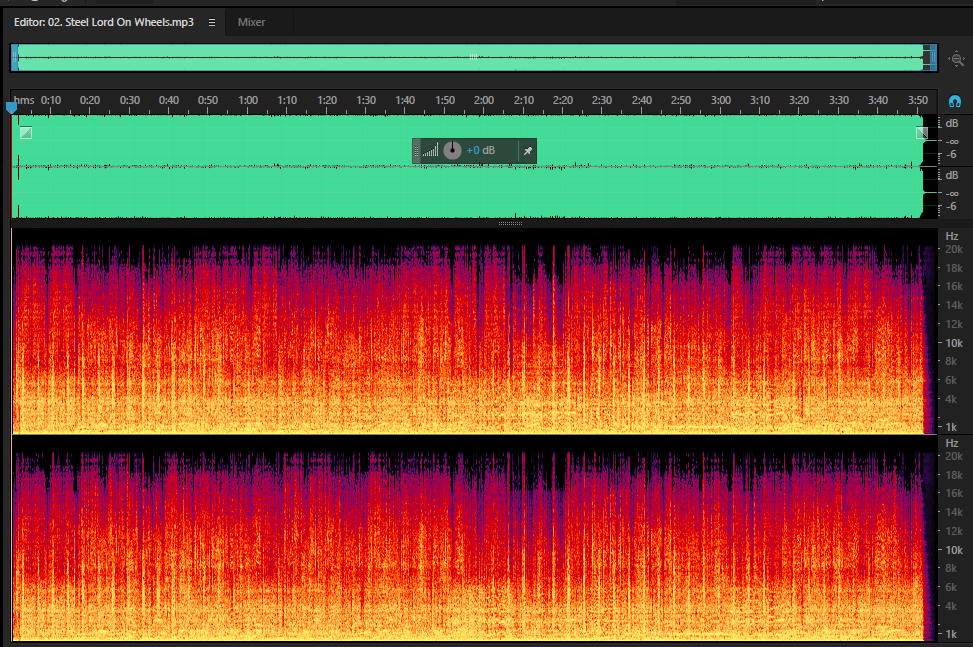Click the zoom out full magnifier icon
The height and width of the screenshot is (647, 973).
click(956, 60)
